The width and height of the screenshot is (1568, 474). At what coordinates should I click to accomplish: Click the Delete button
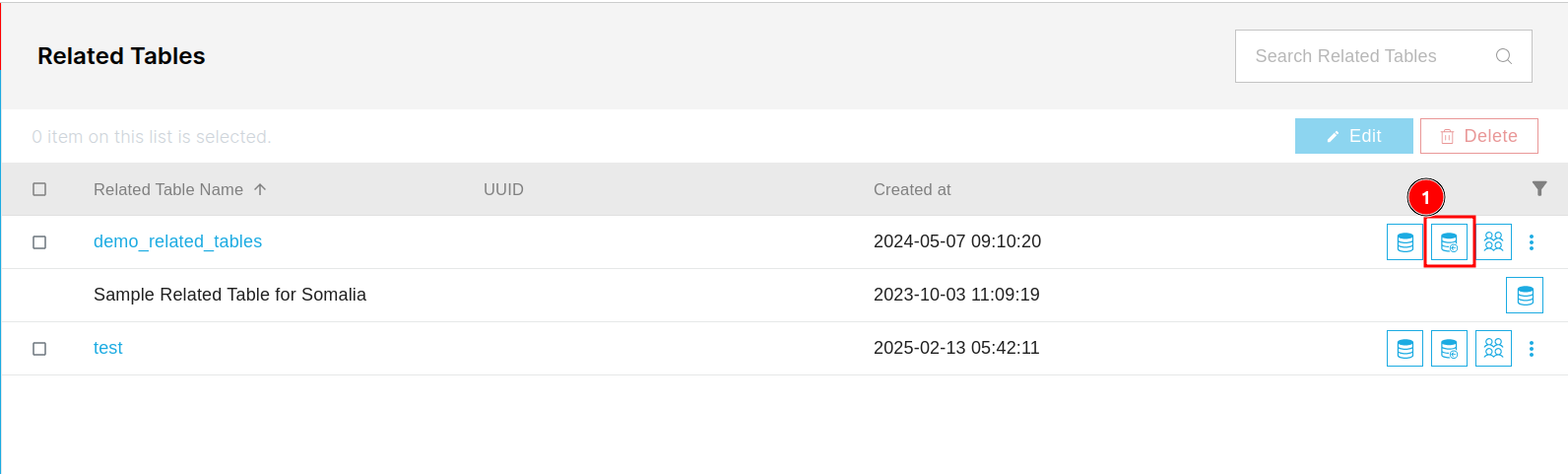click(x=1479, y=136)
